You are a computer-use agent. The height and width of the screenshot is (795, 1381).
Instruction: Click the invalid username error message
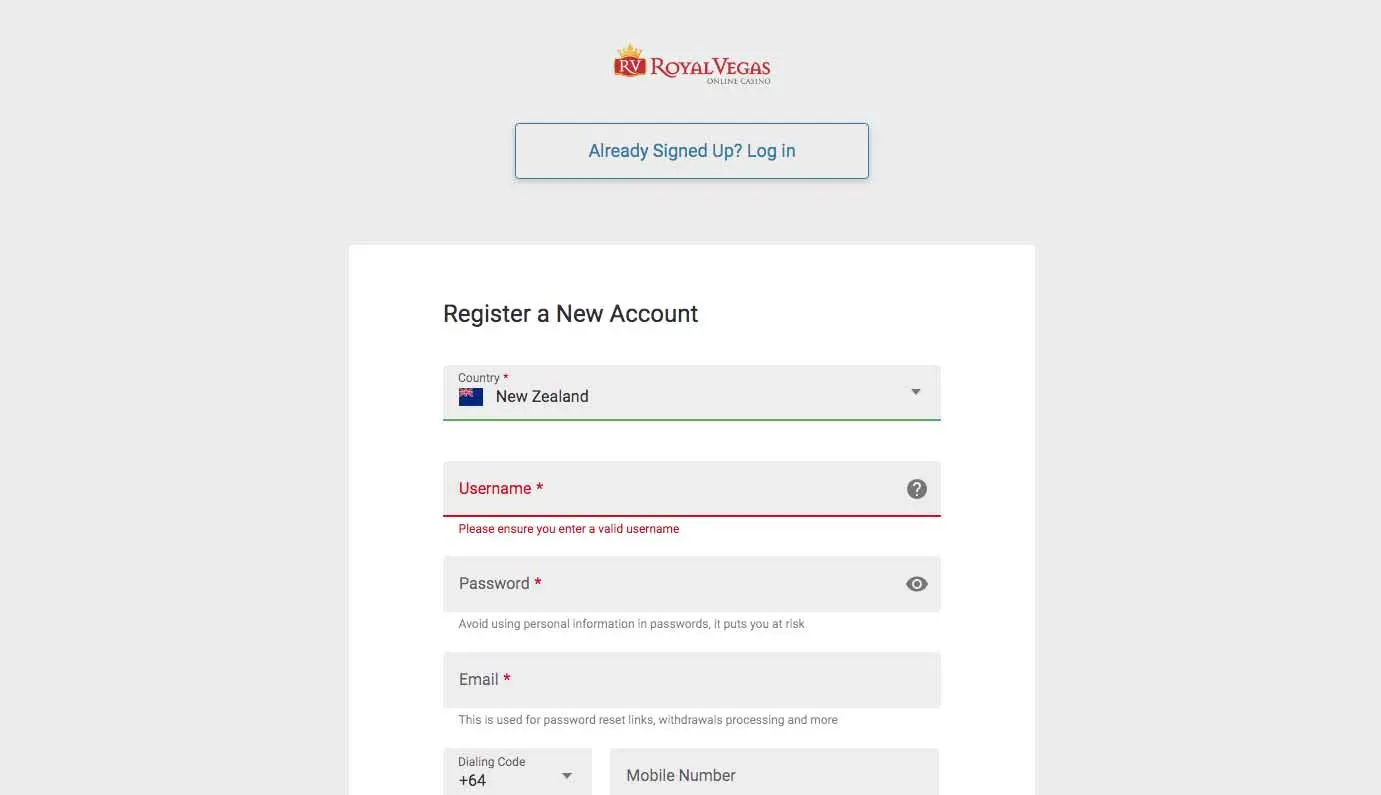click(x=568, y=529)
